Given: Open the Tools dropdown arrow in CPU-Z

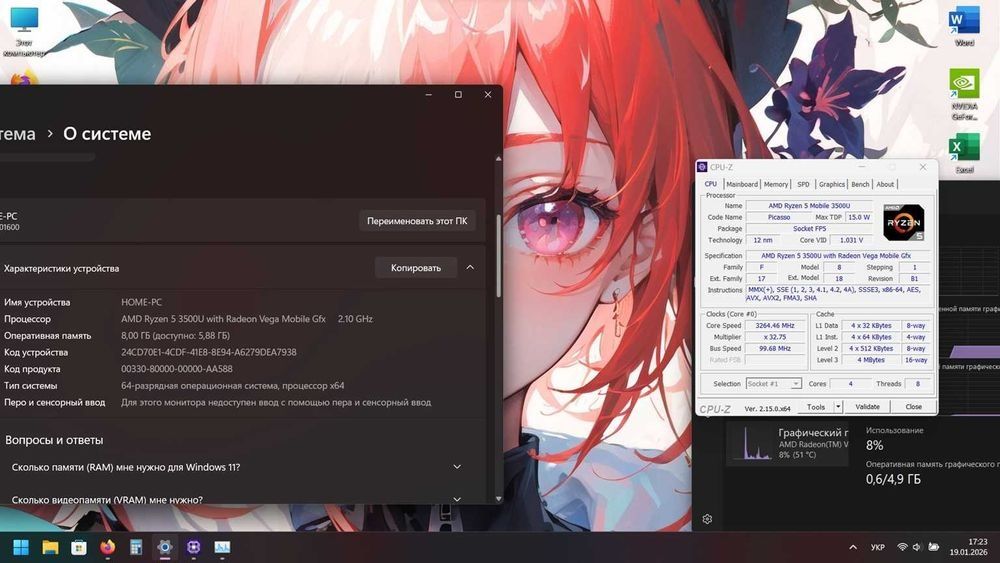Looking at the screenshot, I should point(838,407).
